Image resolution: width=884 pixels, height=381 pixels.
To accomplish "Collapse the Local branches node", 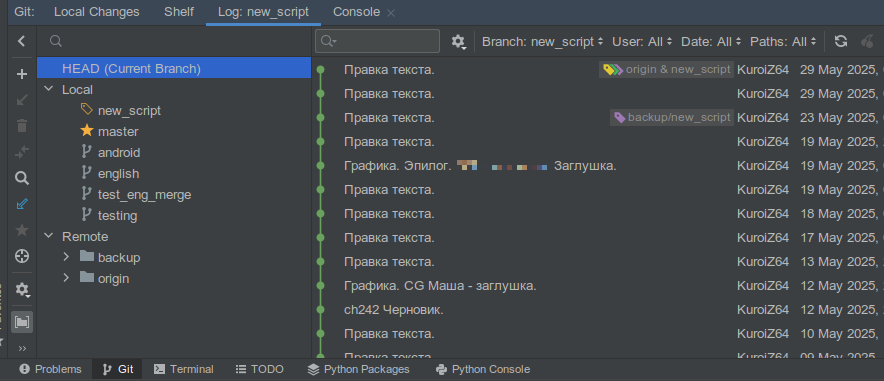I will pyautogui.click(x=49, y=90).
